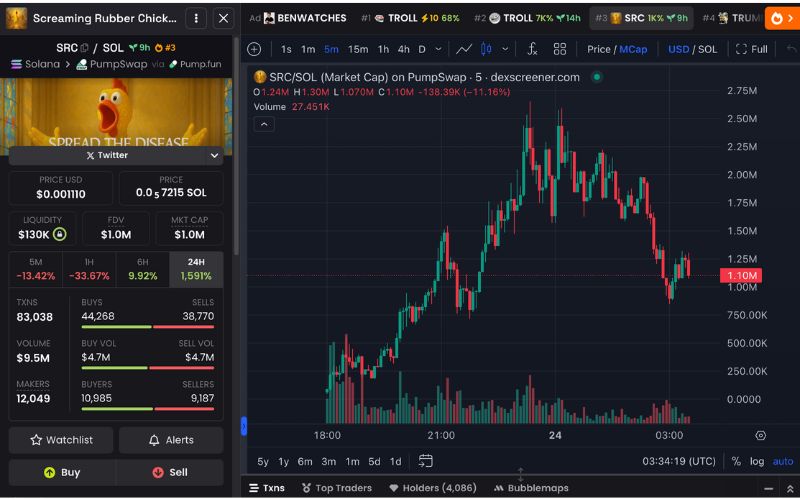Click the liquidity lock icon

(60, 234)
